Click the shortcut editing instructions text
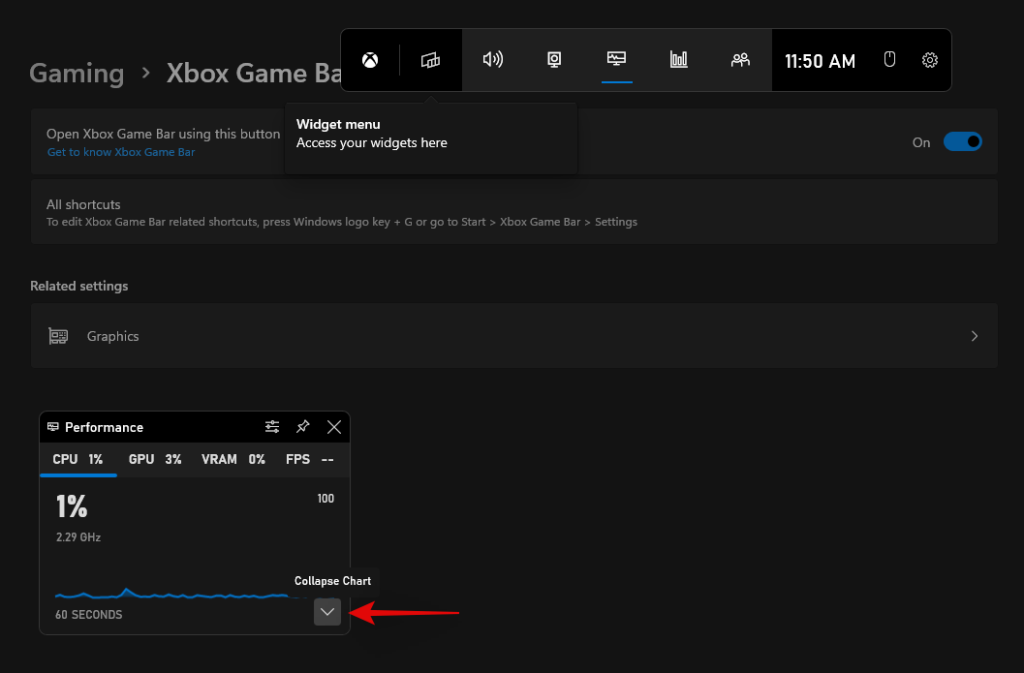 coord(342,222)
